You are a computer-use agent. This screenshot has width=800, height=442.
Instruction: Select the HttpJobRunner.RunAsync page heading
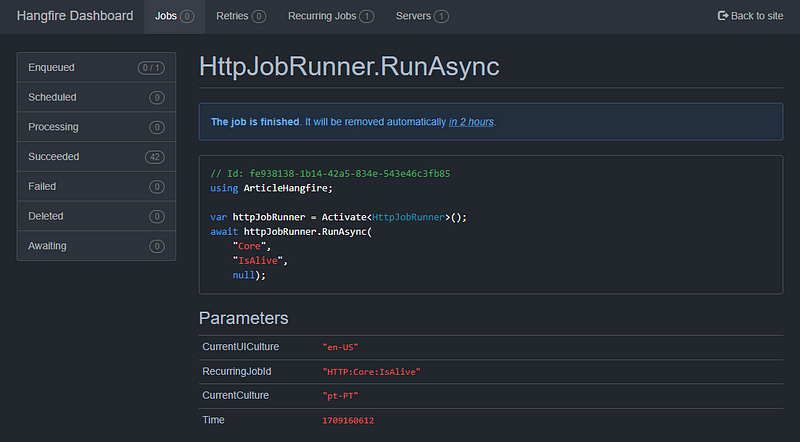[x=349, y=66]
